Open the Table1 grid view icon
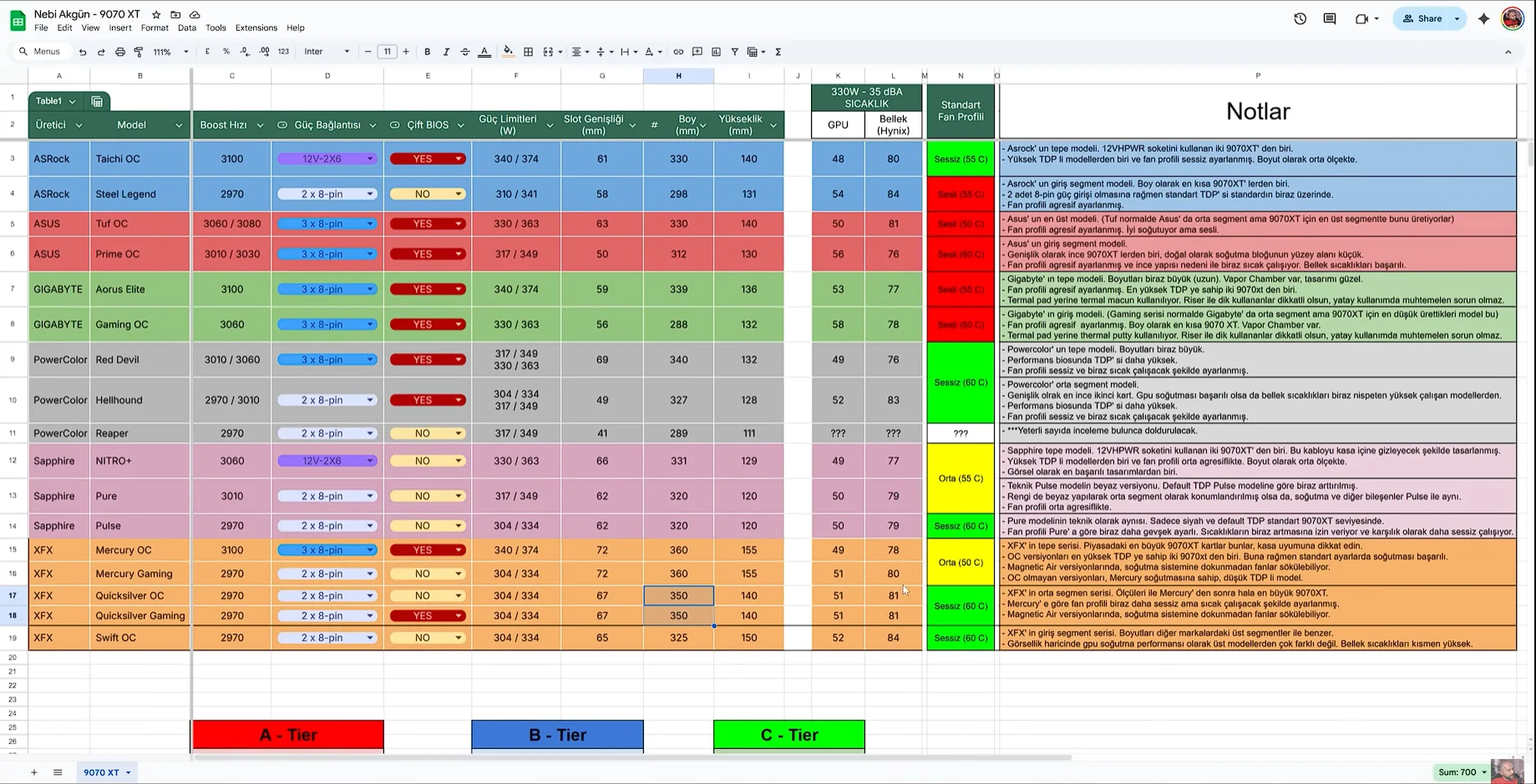Screen dimensions: 1536x784 pyautogui.click(x=97, y=101)
